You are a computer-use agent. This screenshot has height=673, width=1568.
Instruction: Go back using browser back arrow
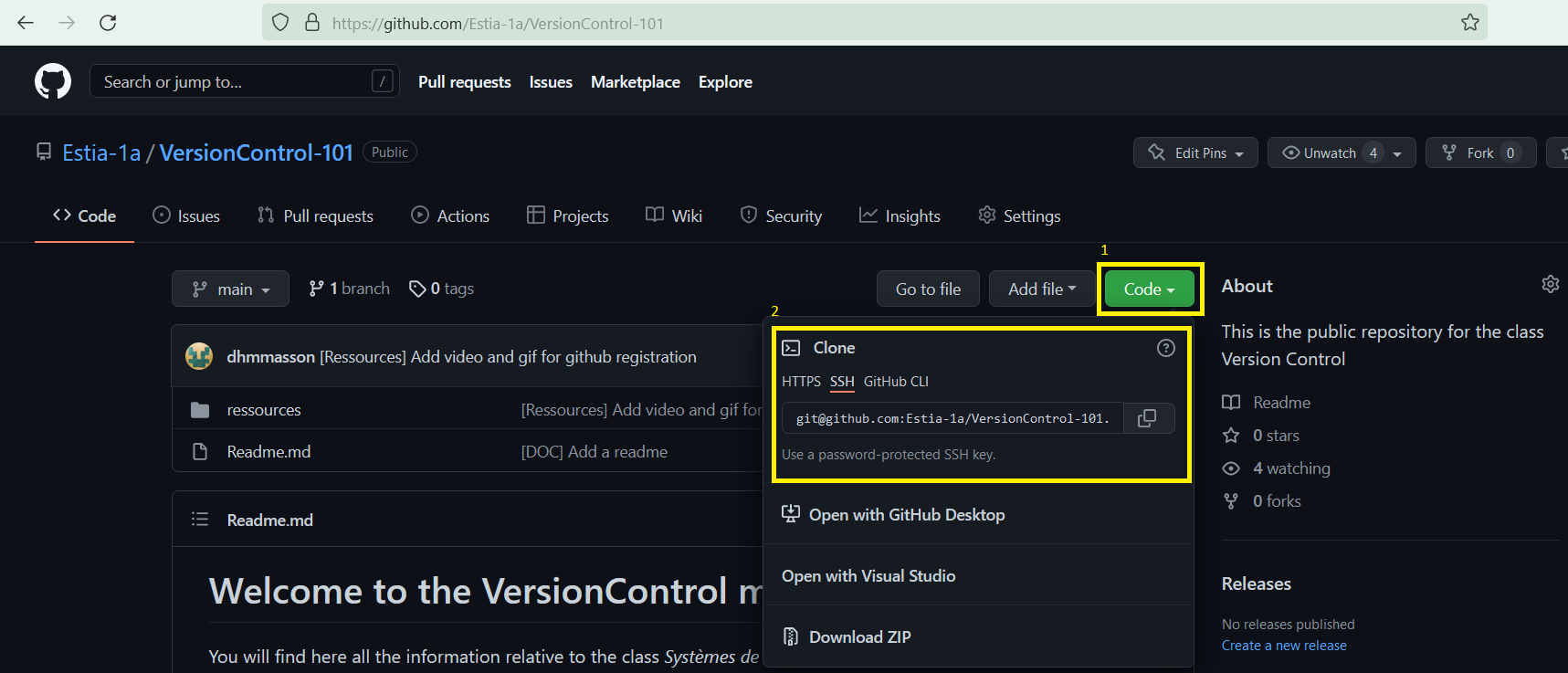pyautogui.click(x=26, y=23)
